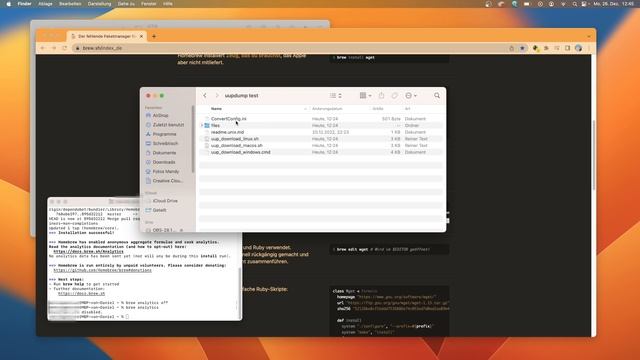Open Finder action ellipsis menu
Image resolution: width=640 pixels, height=360 pixels.
click(411, 96)
